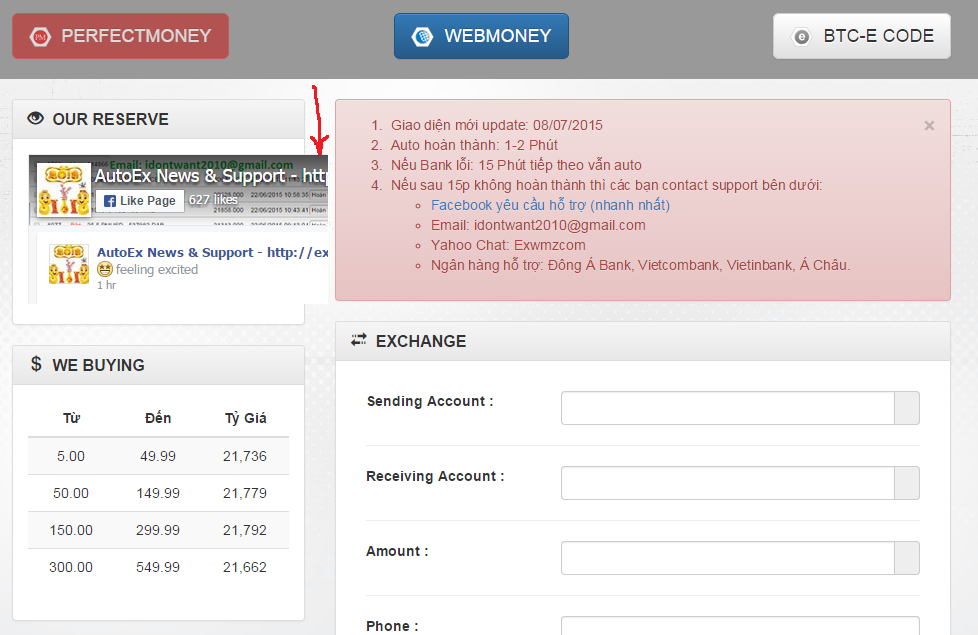Click the 299.99 cell in buying table
The height and width of the screenshot is (635, 978).
pyautogui.click(x=158, y=530)
